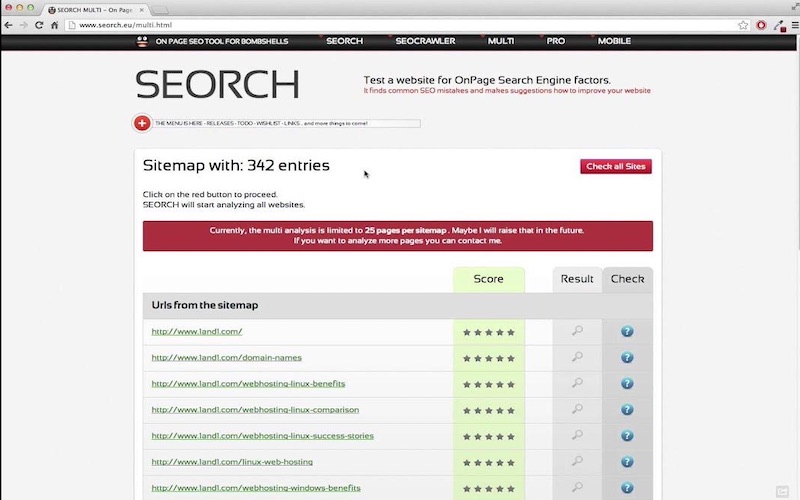The width and height of the screenshot is (800, 500).
Task: Click the blue check icon for webhosting-linux-comparison
Action: [x=627, y=410]
